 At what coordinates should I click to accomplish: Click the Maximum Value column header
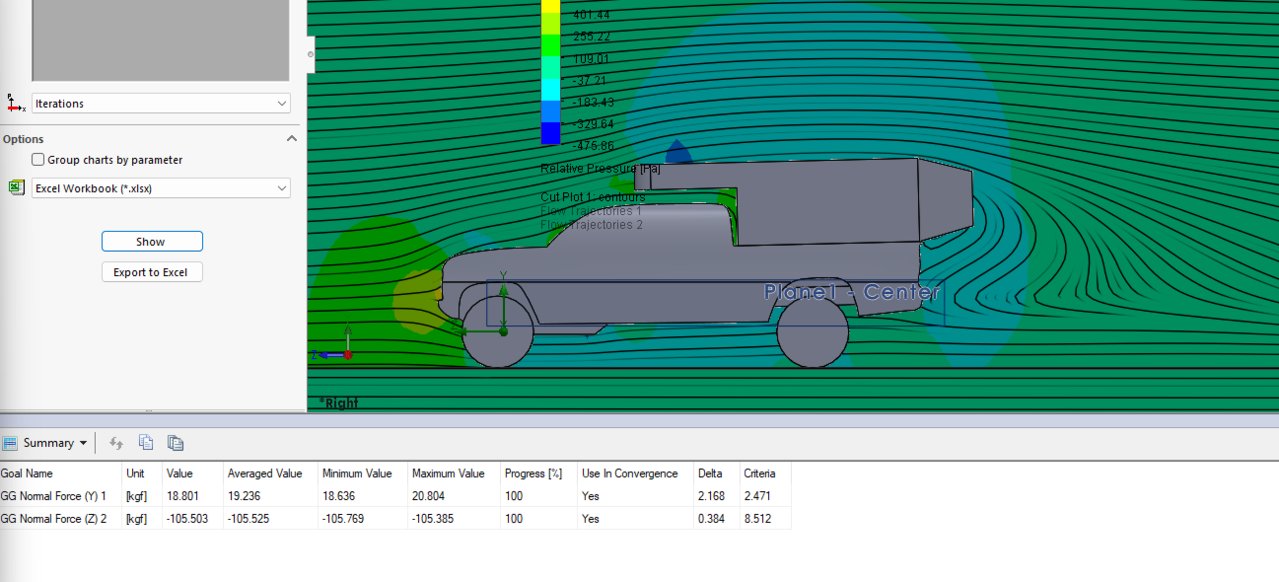click(448, 473)
